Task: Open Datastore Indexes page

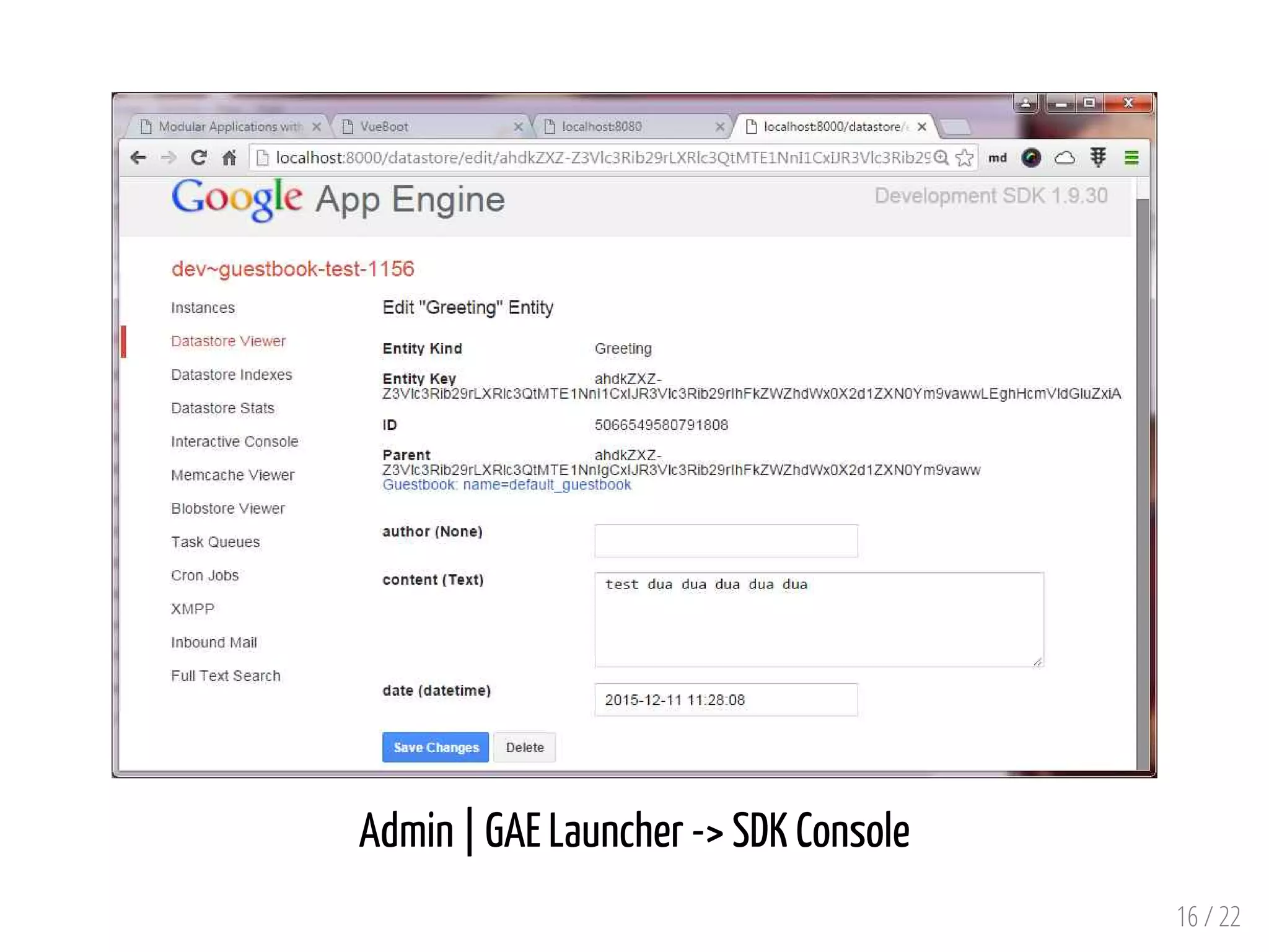Action: (x=231, y=375)
